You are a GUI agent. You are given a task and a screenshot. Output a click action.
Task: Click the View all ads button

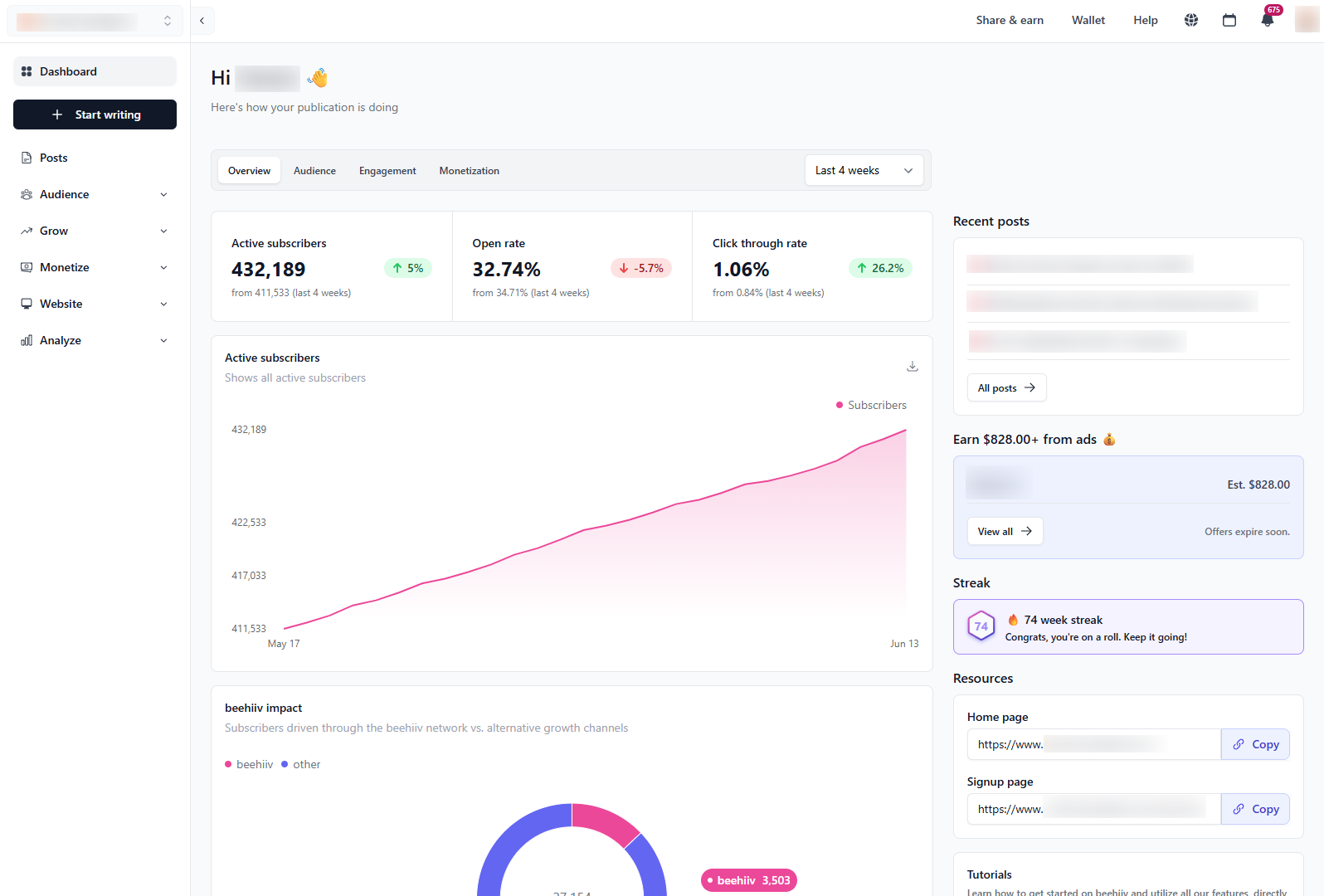1005,531
